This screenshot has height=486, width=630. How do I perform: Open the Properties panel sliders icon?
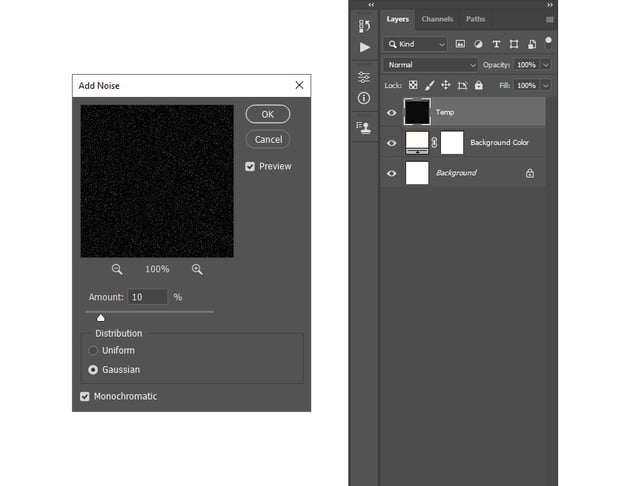pyautogui.click(x=364, y=77)
